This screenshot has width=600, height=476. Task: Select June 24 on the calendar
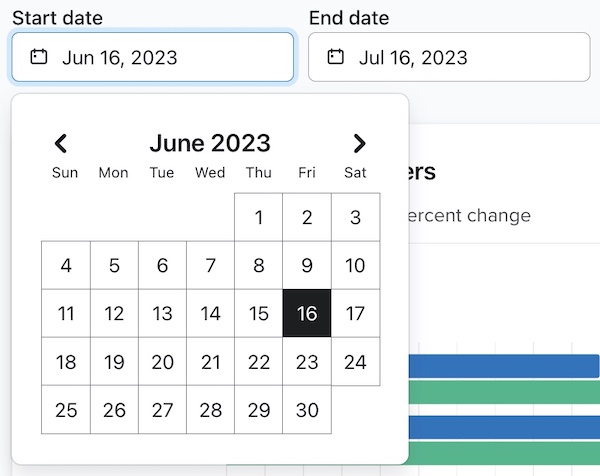click(355, 362)
